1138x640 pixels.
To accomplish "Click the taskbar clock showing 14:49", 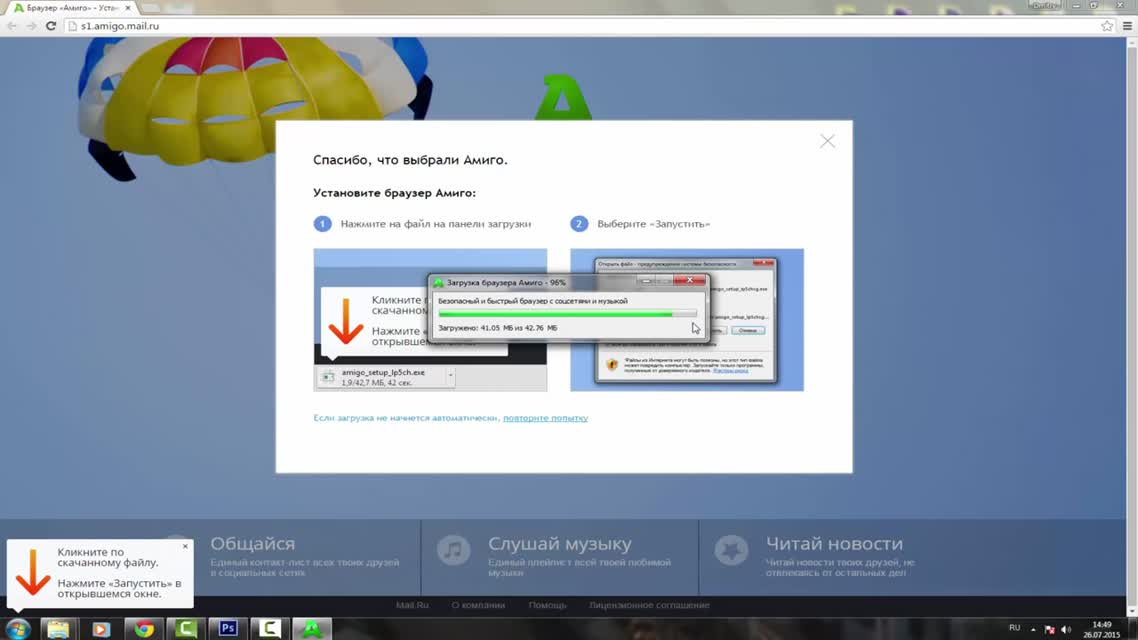I will (x=1102, y=630).
